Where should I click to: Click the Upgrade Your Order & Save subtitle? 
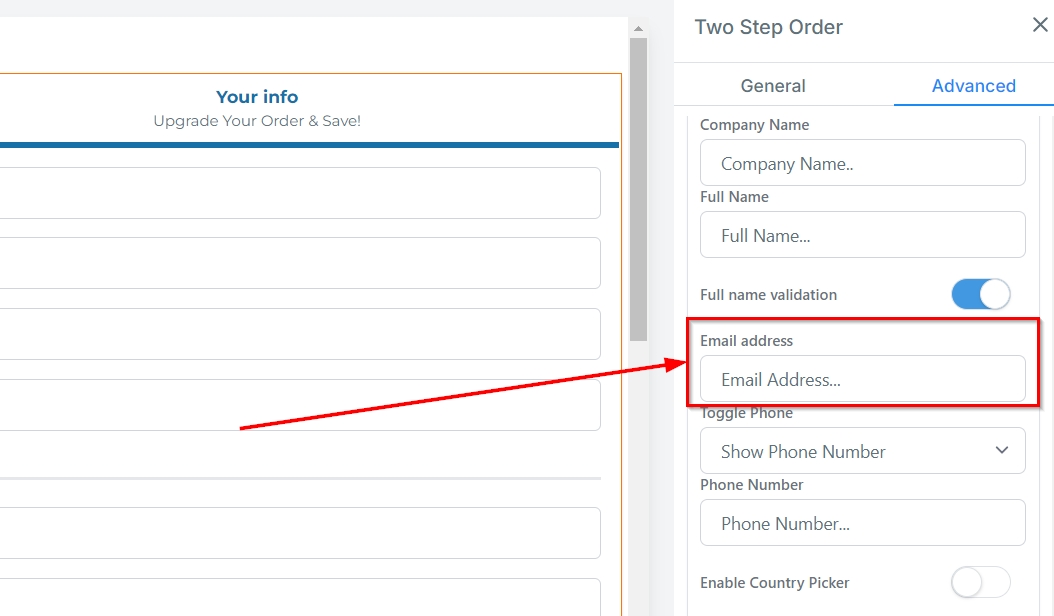[x=257, y=121]
